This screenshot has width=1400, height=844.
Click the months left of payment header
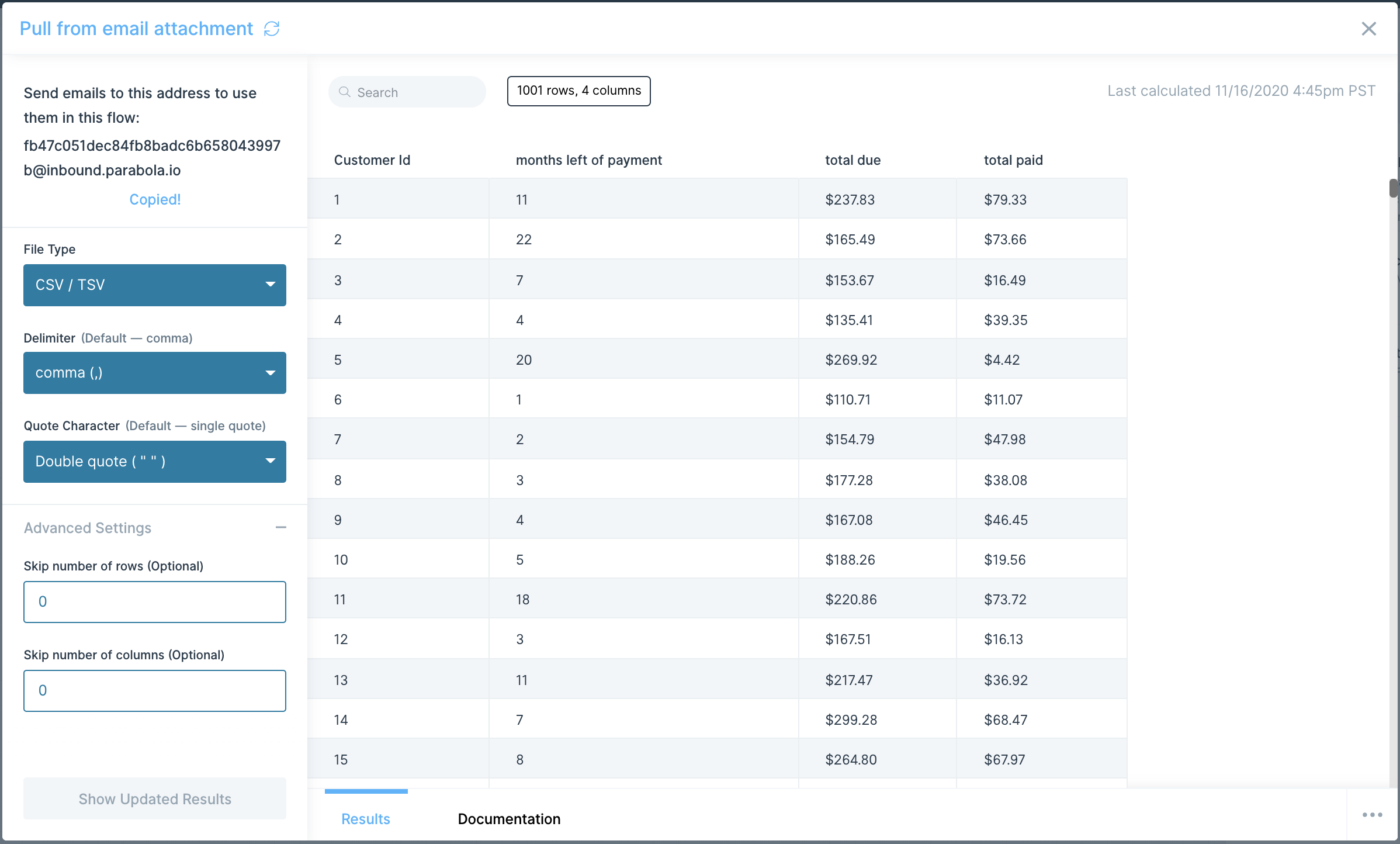coord(588,160)
